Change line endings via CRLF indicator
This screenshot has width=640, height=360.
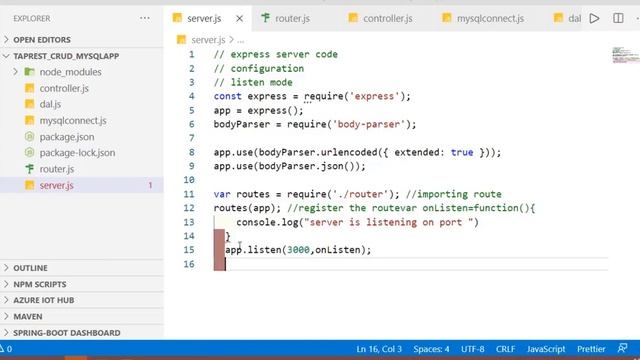point(505,349)
